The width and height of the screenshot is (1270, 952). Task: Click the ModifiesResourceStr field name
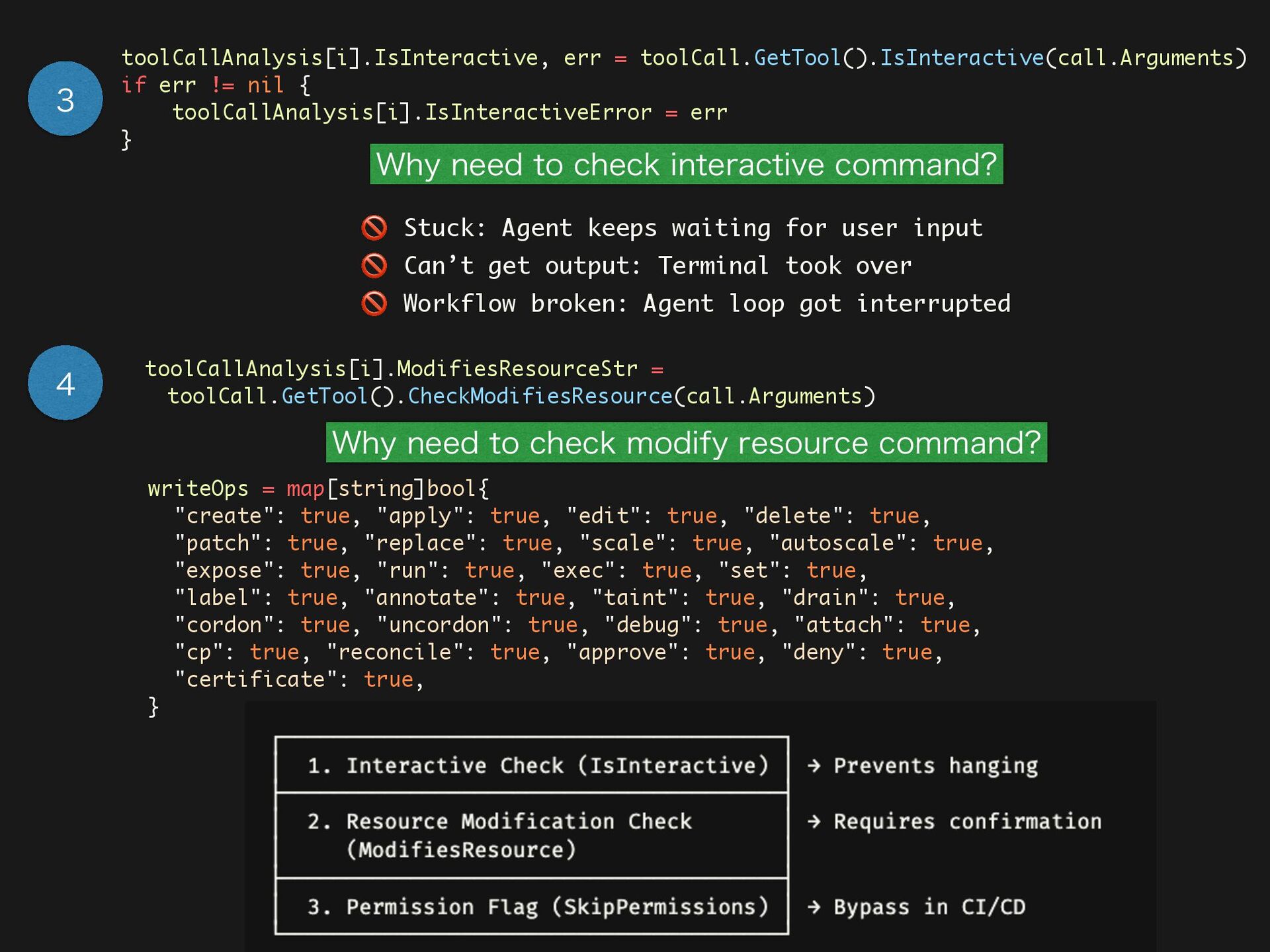[517, 369]
